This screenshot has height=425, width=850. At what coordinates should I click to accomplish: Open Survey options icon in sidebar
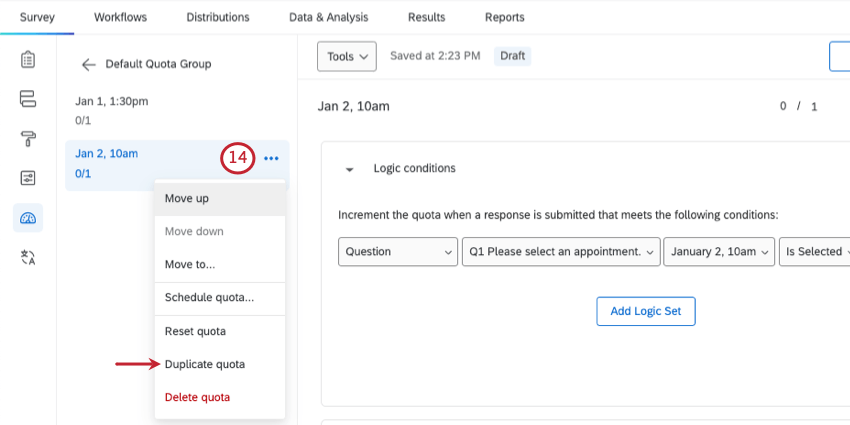click(x=28, y=178)
